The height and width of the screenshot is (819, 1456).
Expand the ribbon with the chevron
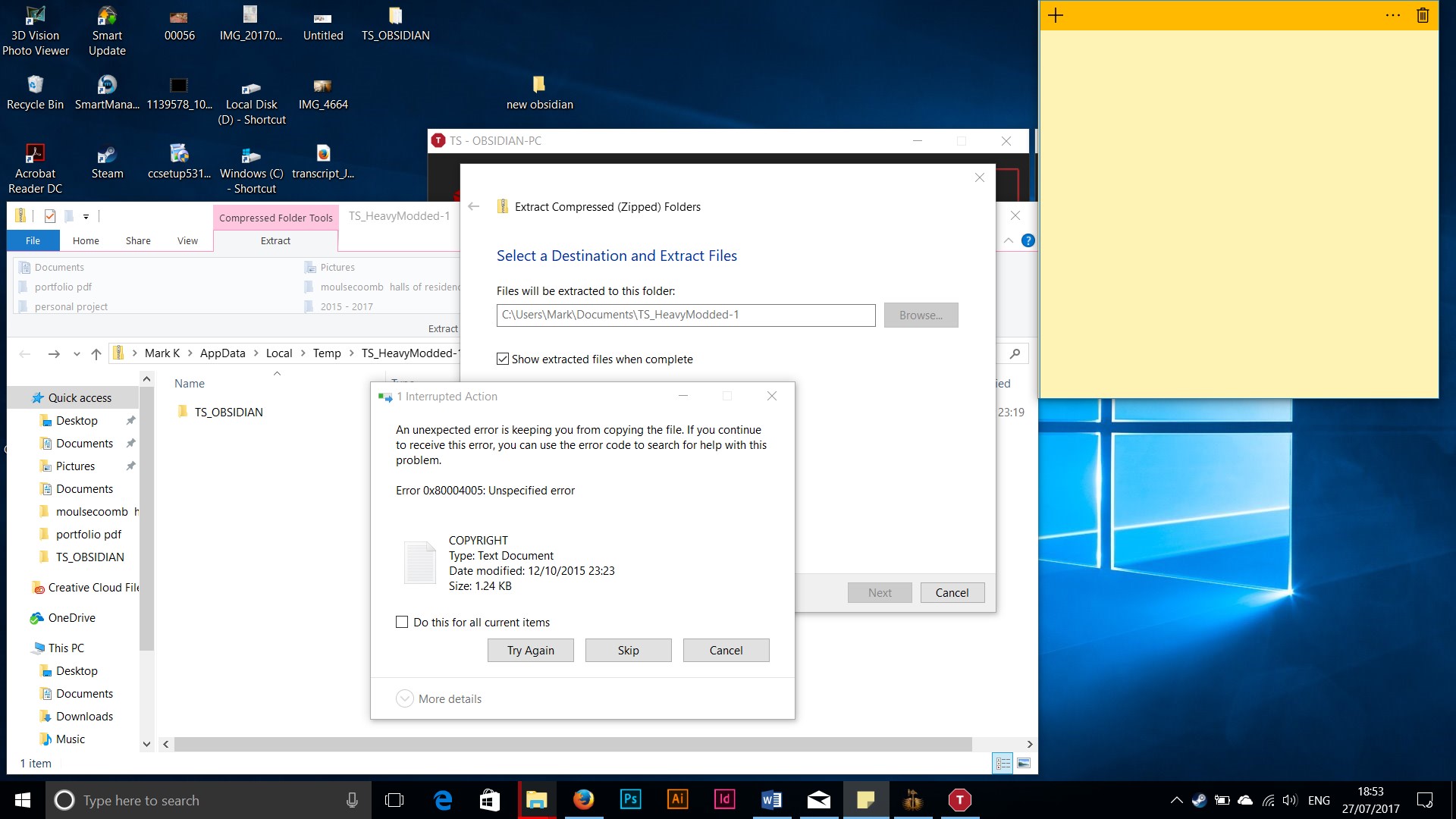1009,240
